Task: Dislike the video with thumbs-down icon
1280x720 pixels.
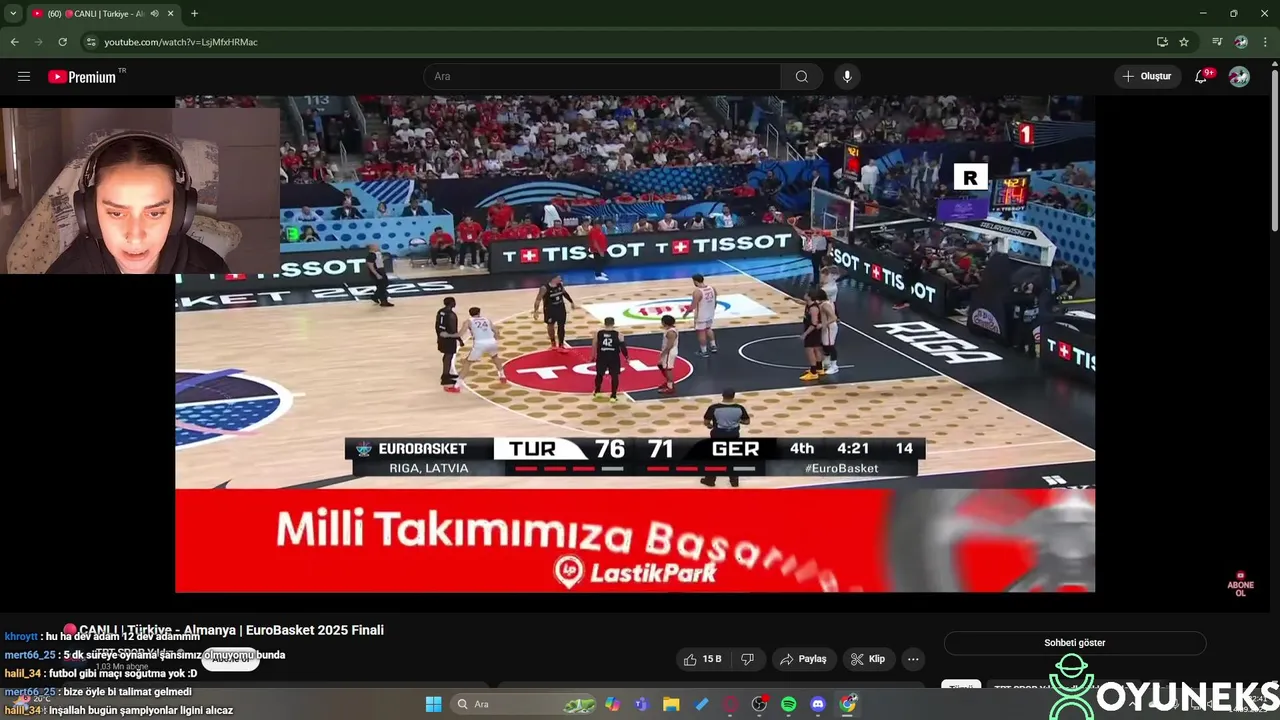Action: click(x=747, y=659)
